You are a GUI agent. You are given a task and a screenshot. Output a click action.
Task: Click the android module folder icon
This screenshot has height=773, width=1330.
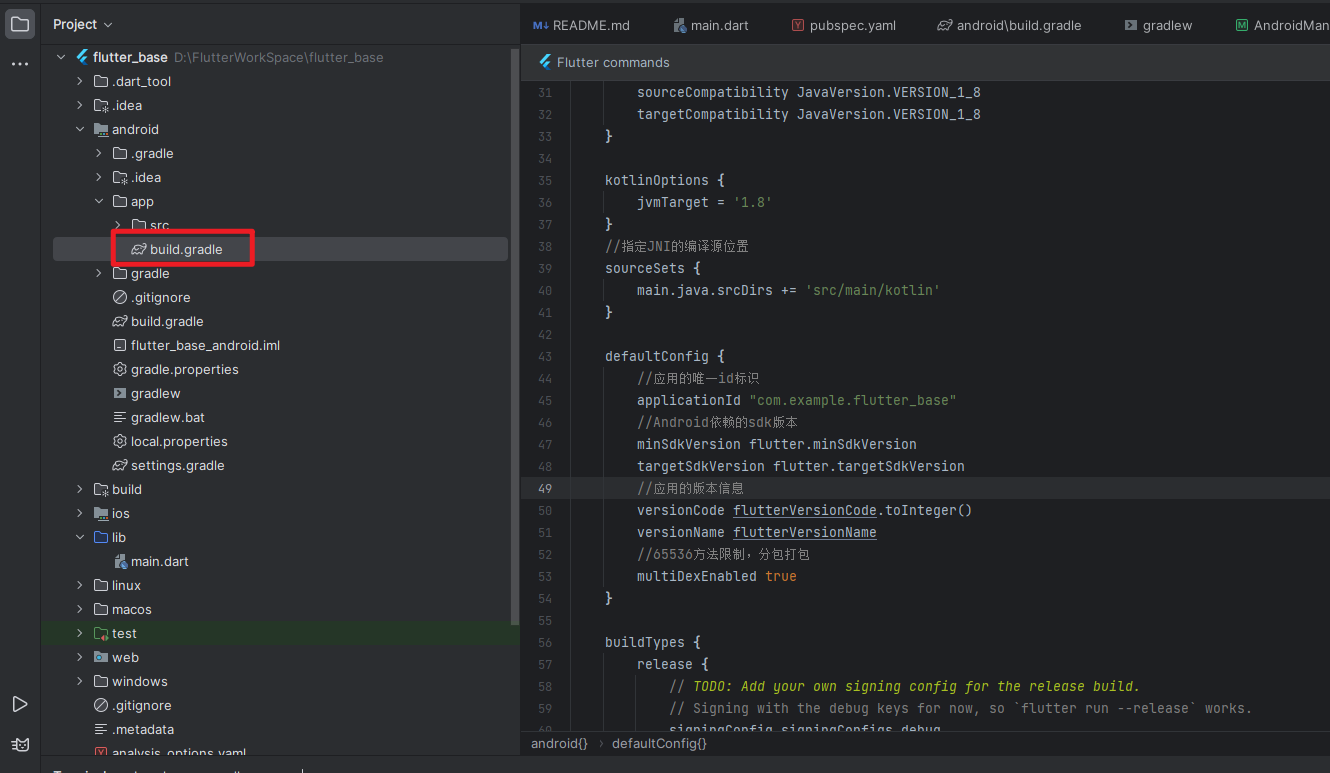tap(101, 129)
